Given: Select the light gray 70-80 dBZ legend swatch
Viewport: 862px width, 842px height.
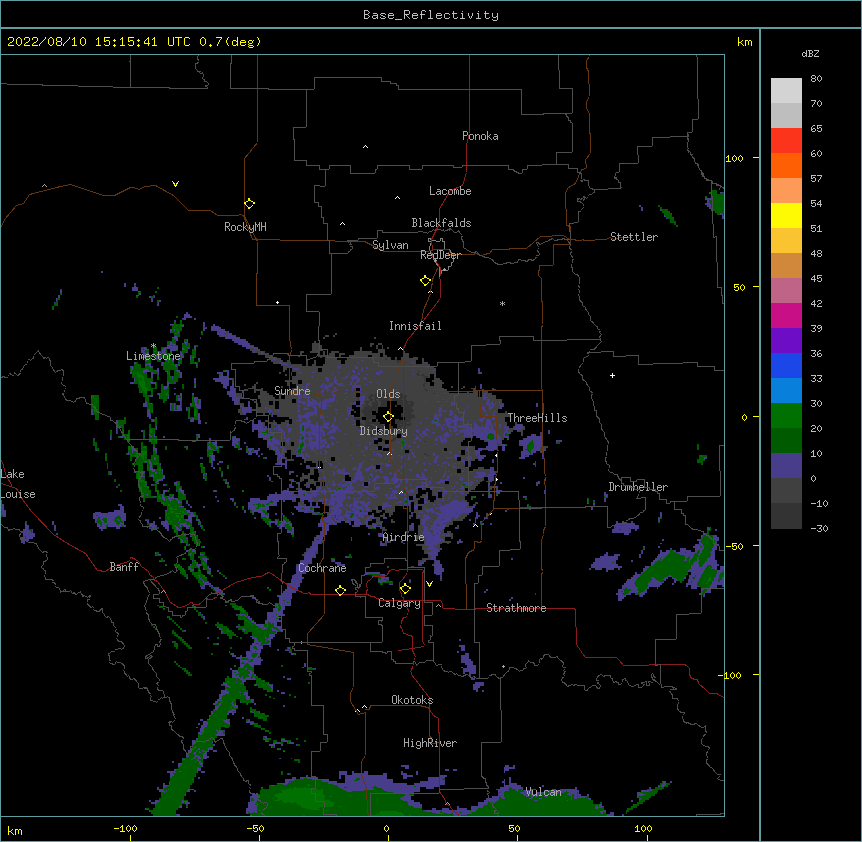Looking at the screenshot, I should pos(786,91).
